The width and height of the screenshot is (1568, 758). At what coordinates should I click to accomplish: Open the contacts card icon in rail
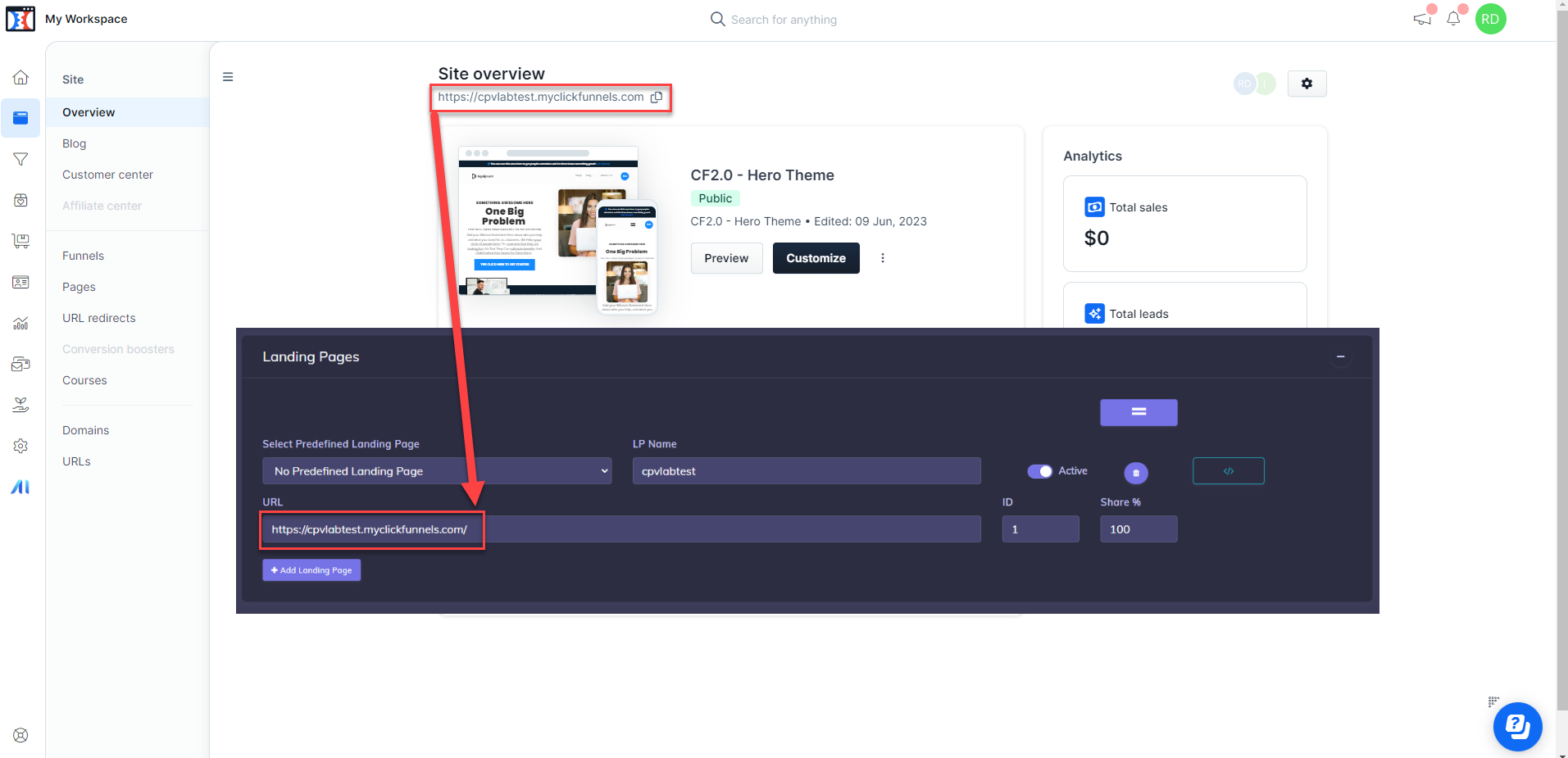tap(20, 282)
